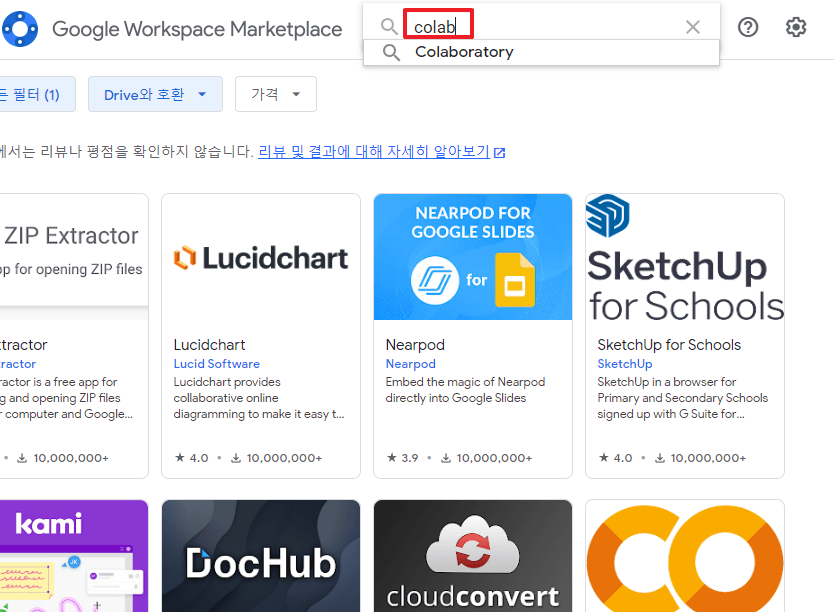Open the SketchUp for Schools logo thumbnail
This screenshot has width=834, height=612.
(x=685, y=257)
